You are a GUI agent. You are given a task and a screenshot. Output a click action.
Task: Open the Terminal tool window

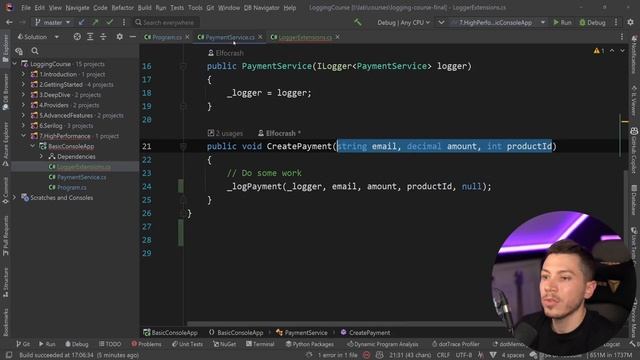click(260, 344)
